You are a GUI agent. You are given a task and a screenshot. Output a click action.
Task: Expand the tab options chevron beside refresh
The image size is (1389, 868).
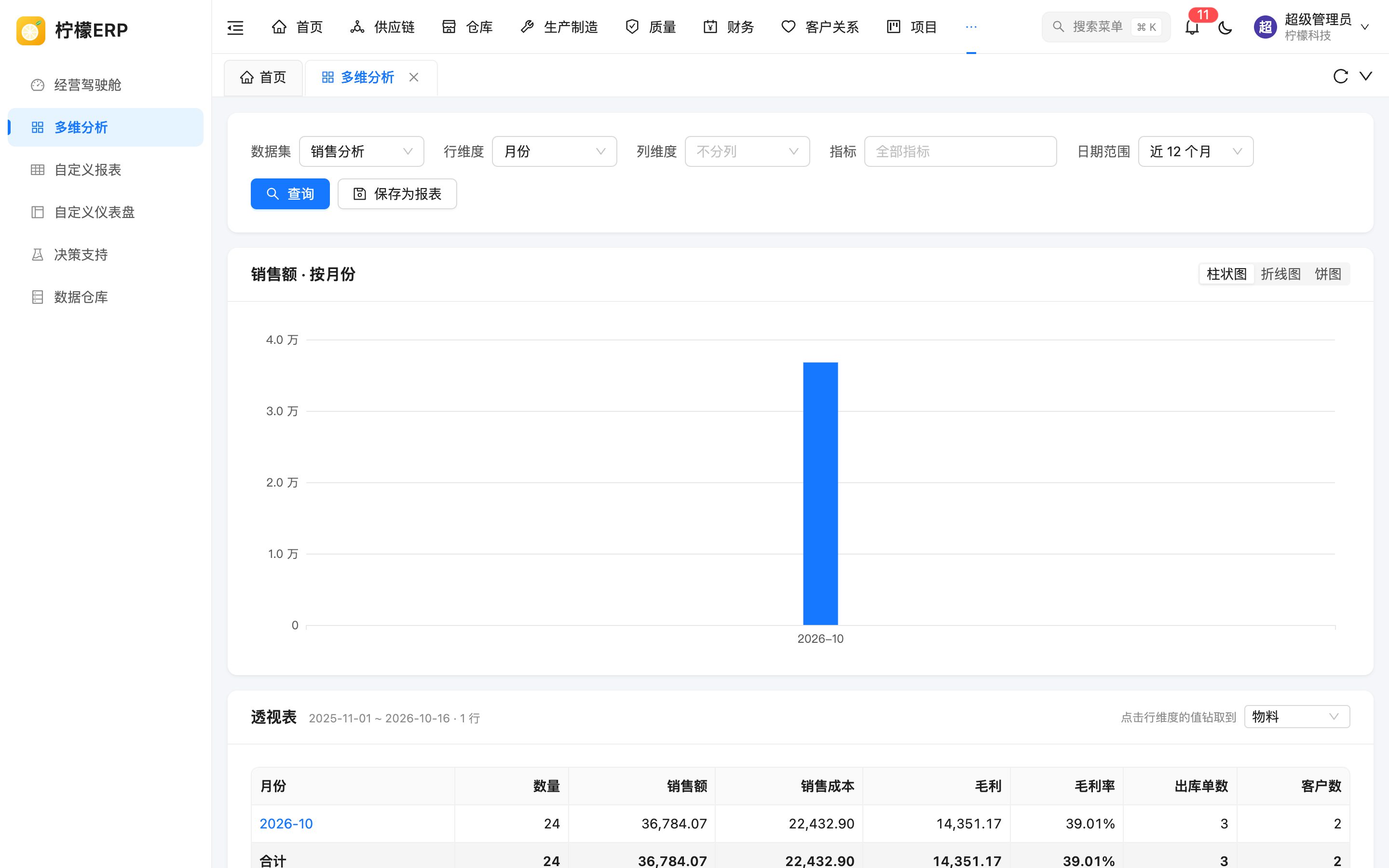1366,76
